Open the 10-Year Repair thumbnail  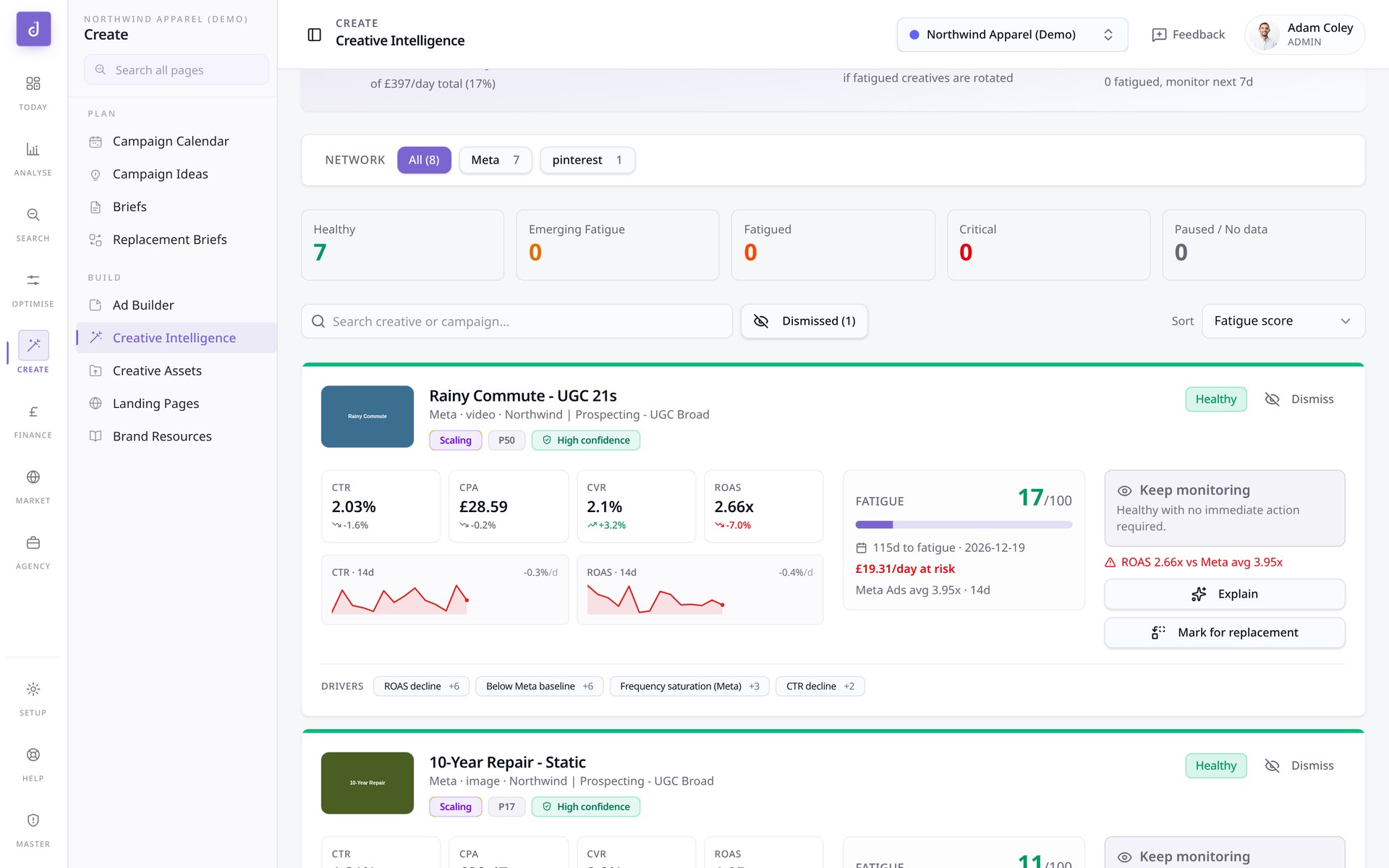point(368,783)
